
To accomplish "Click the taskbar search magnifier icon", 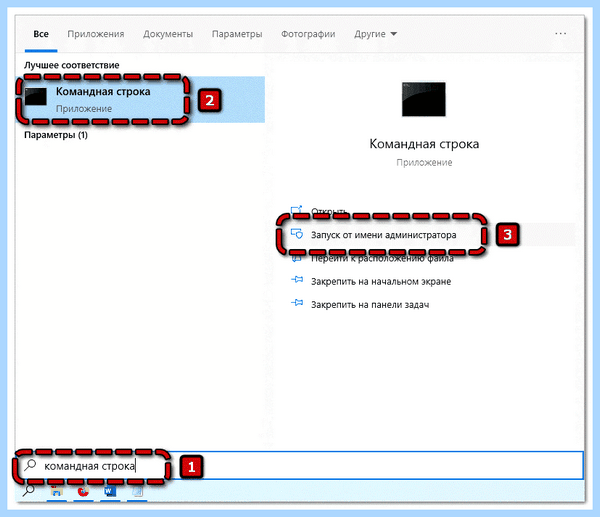I will [x=28, y=491].
